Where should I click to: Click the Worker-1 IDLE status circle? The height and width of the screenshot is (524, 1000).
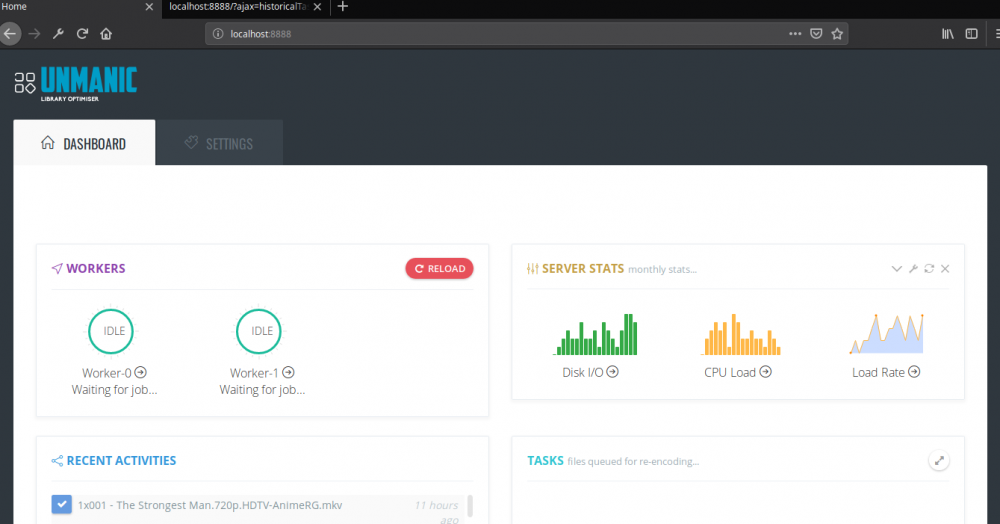(x=259, y=331)
